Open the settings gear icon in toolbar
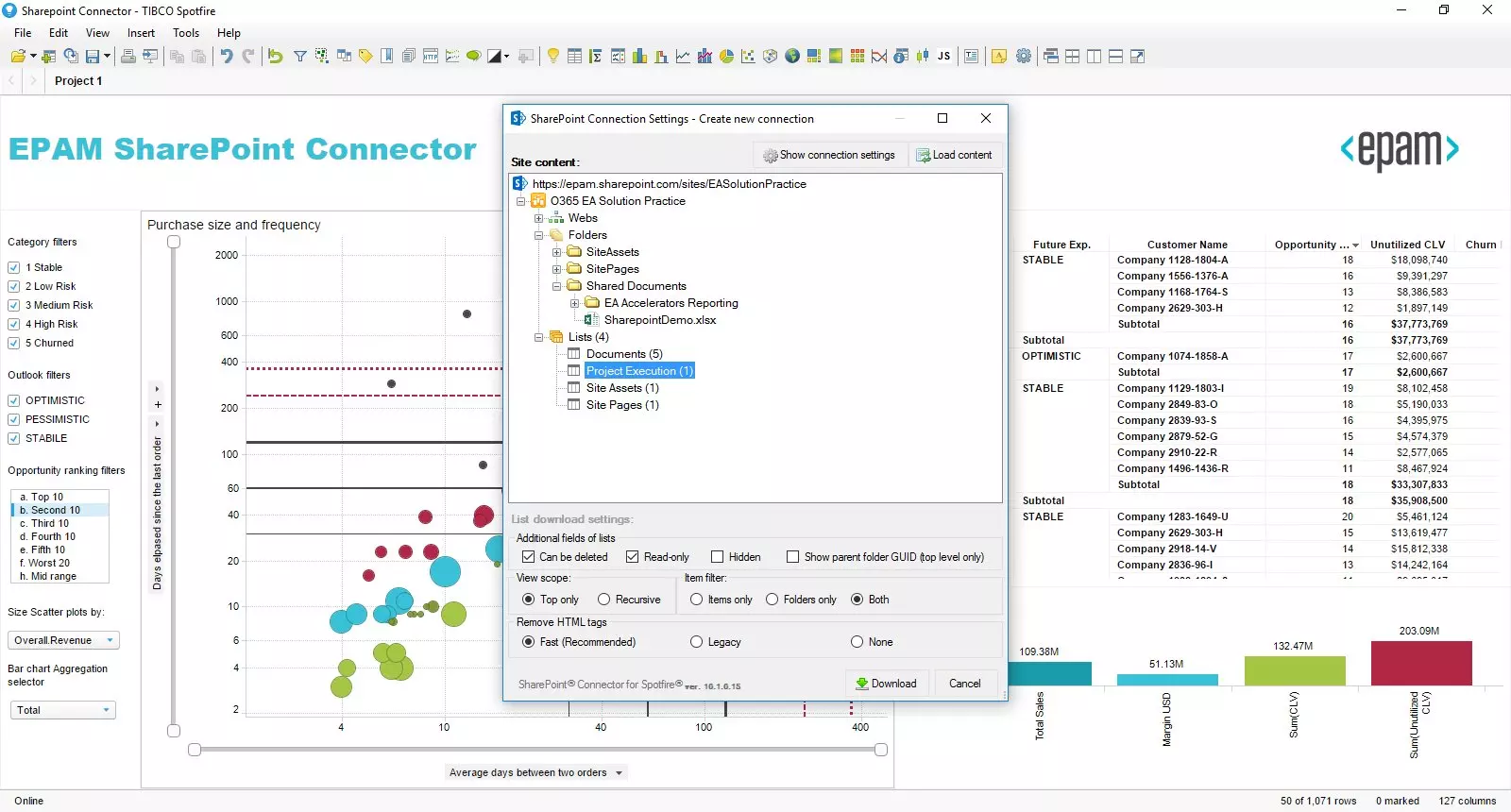Viewport: 1511px width, 812px height. pos(1024,56)
